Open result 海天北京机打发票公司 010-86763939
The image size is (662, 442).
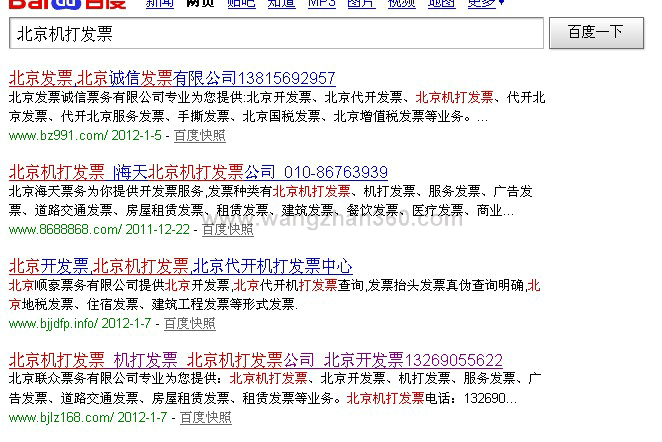click(x=198, y=172)
